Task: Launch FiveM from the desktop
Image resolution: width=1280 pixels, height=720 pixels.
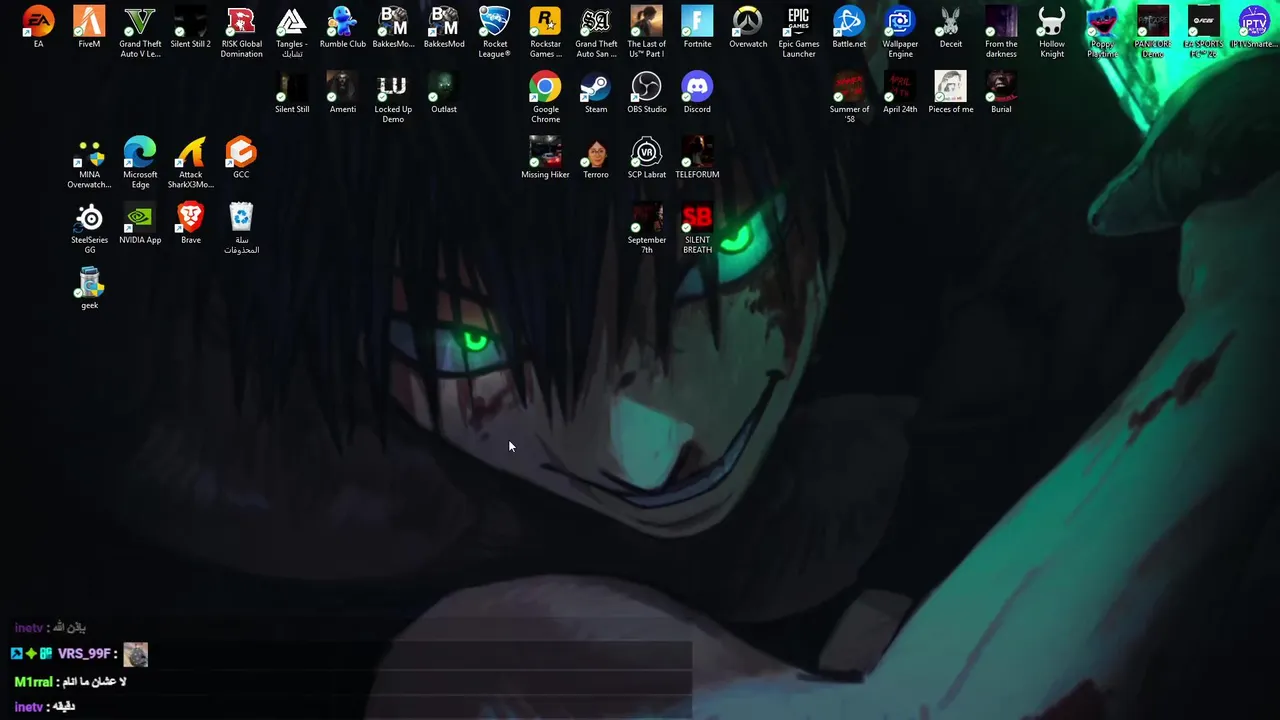Action: (x=89, y=22)
